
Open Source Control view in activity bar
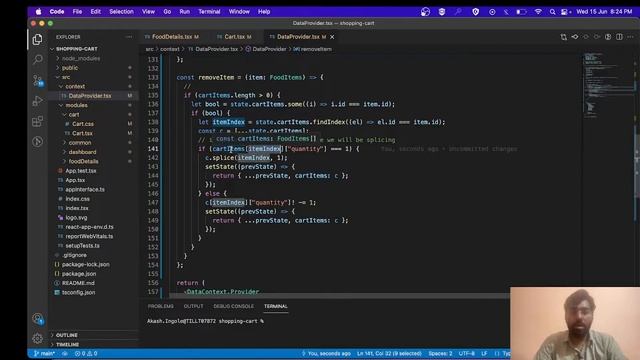(38, 80)
